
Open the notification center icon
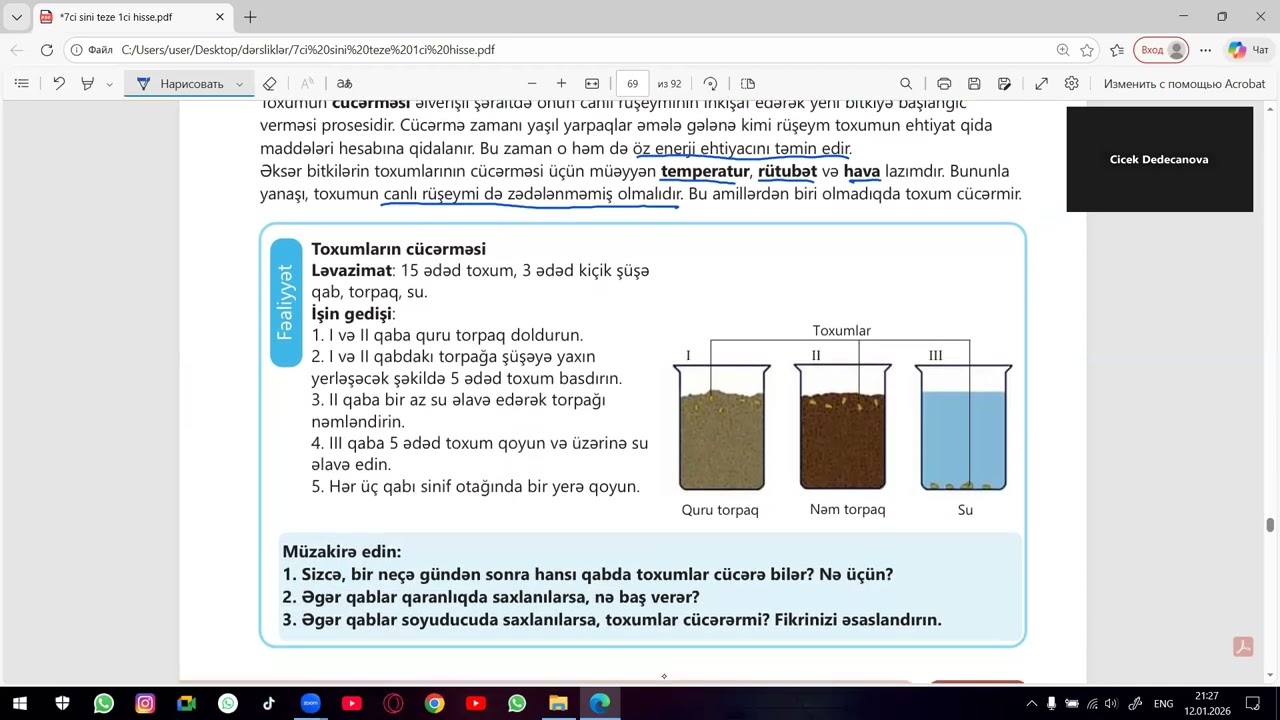1254,704
